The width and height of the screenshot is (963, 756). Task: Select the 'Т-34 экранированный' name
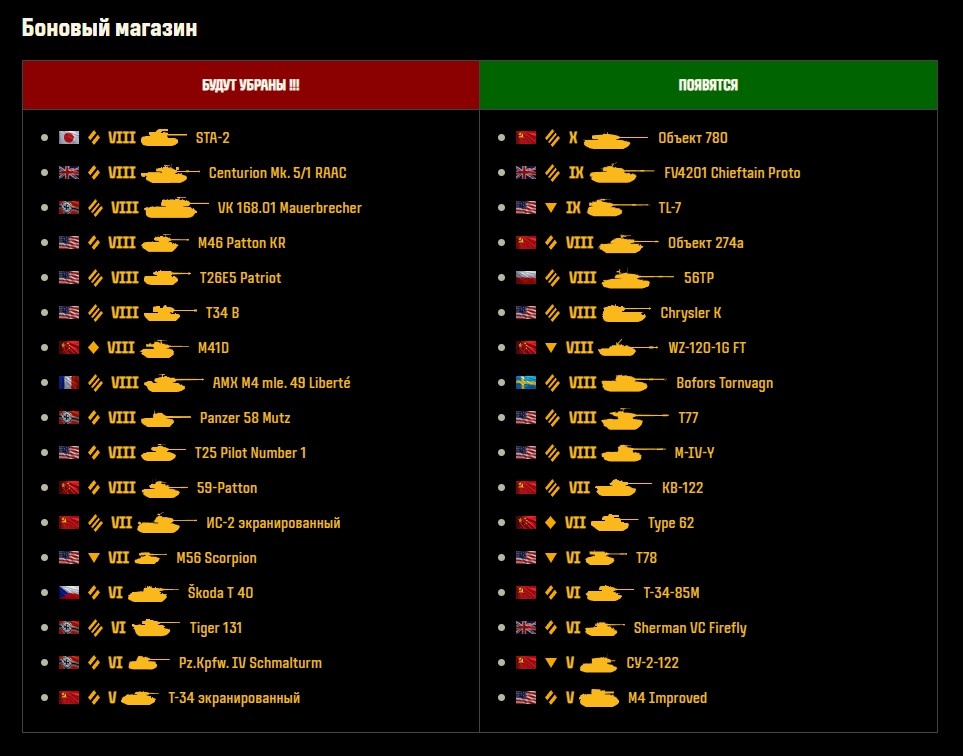(x=234, y=698)
